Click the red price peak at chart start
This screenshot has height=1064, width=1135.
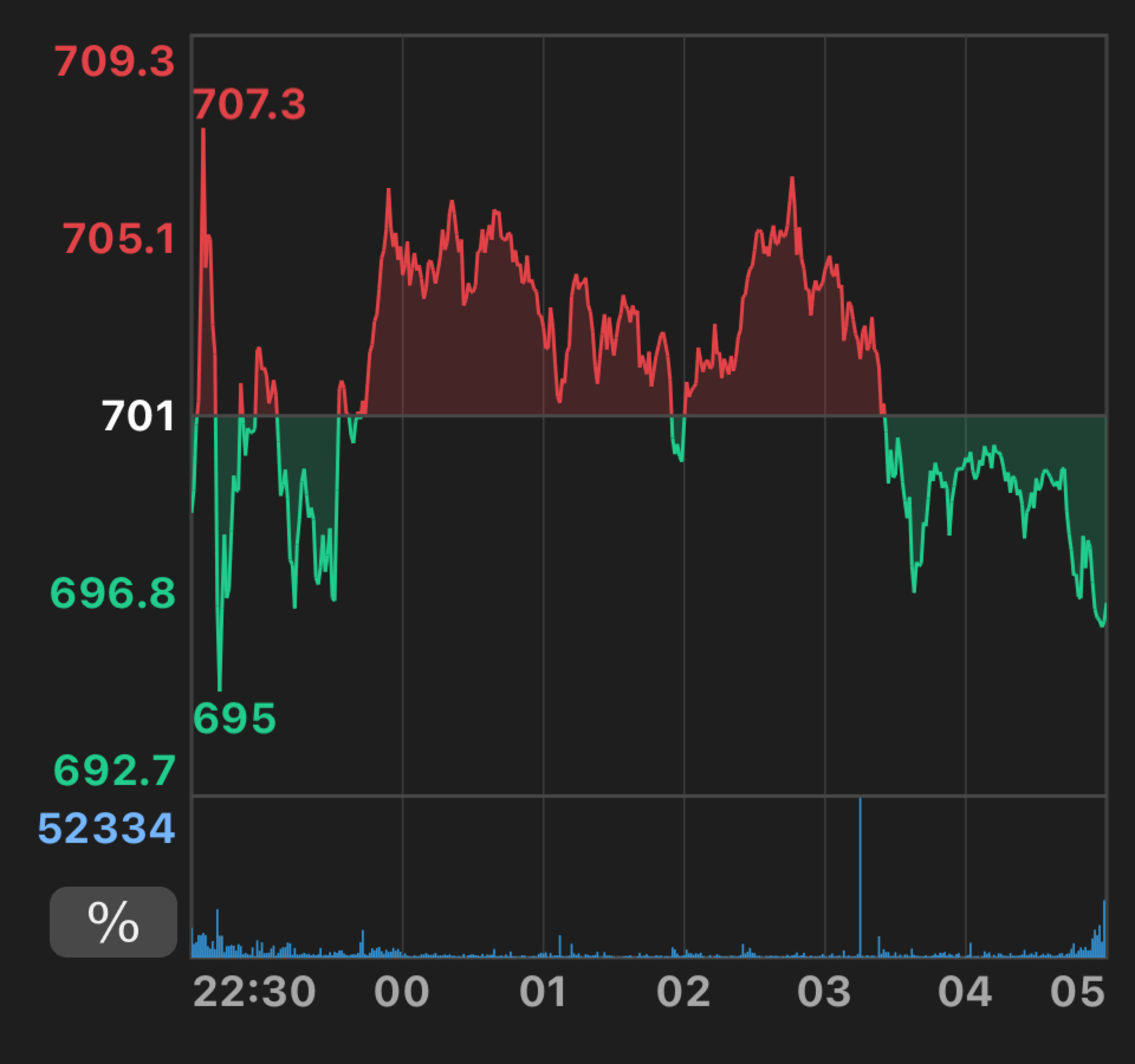pos(203,131)
